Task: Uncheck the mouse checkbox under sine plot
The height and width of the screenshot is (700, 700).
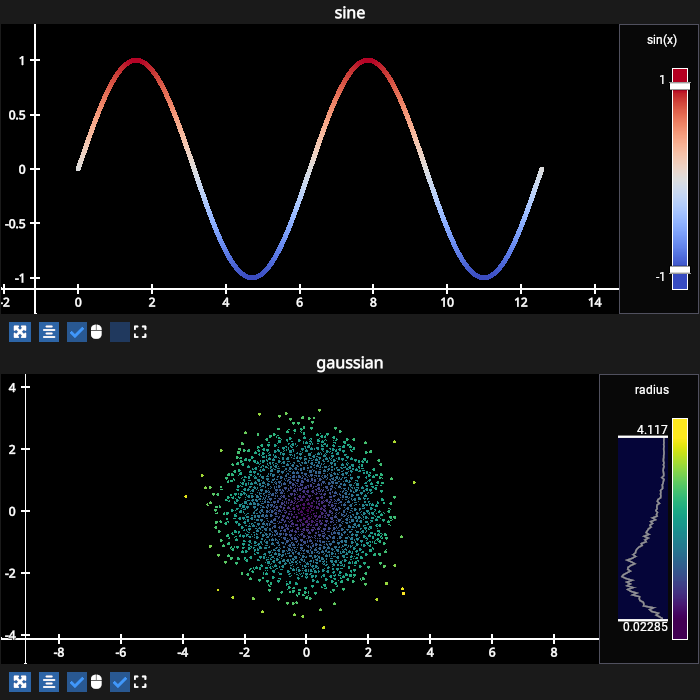Action: 77,332
